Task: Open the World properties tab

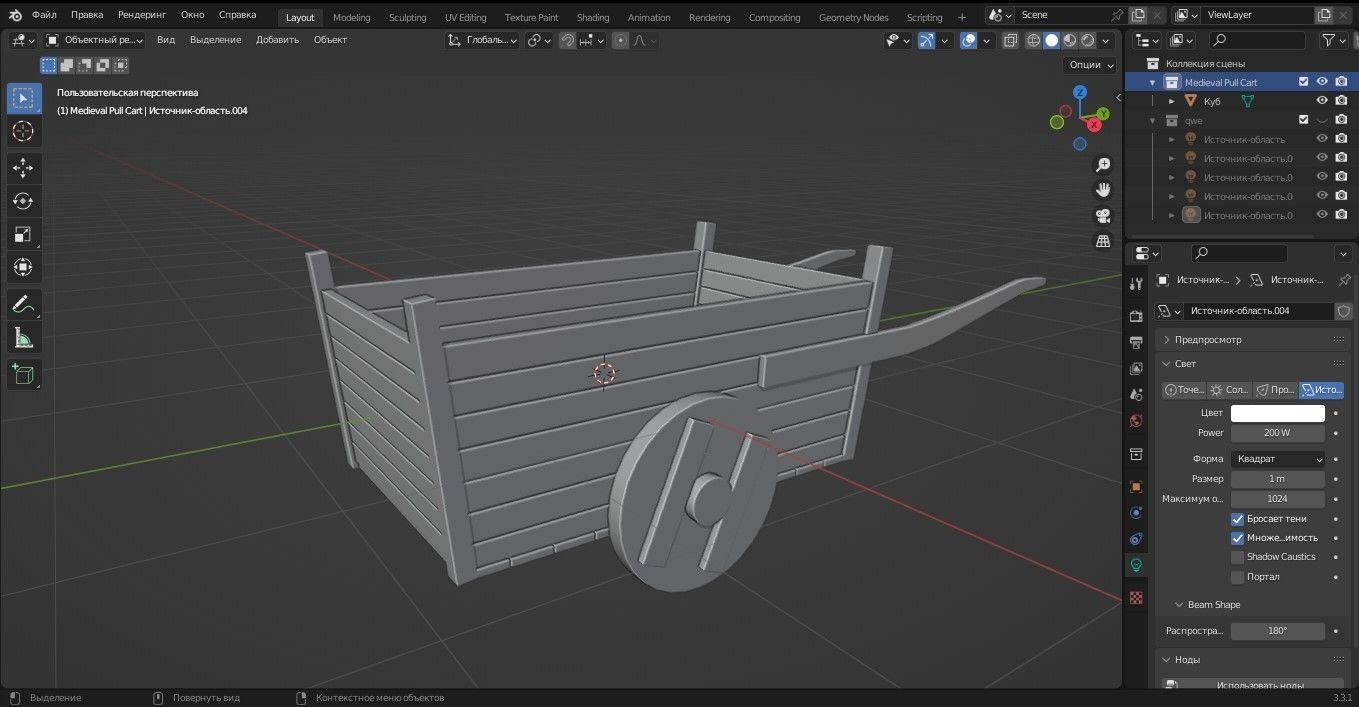Action: coord(1136,420)
